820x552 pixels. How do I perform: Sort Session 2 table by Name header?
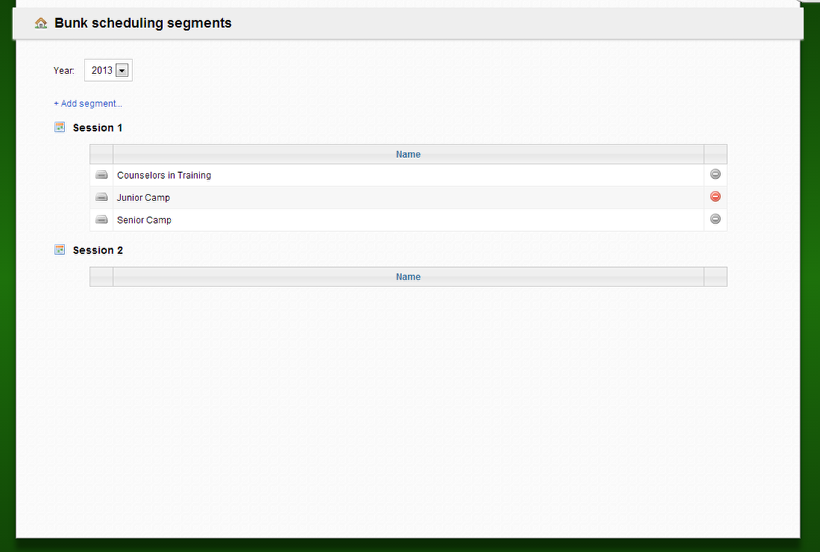(408, 277)
